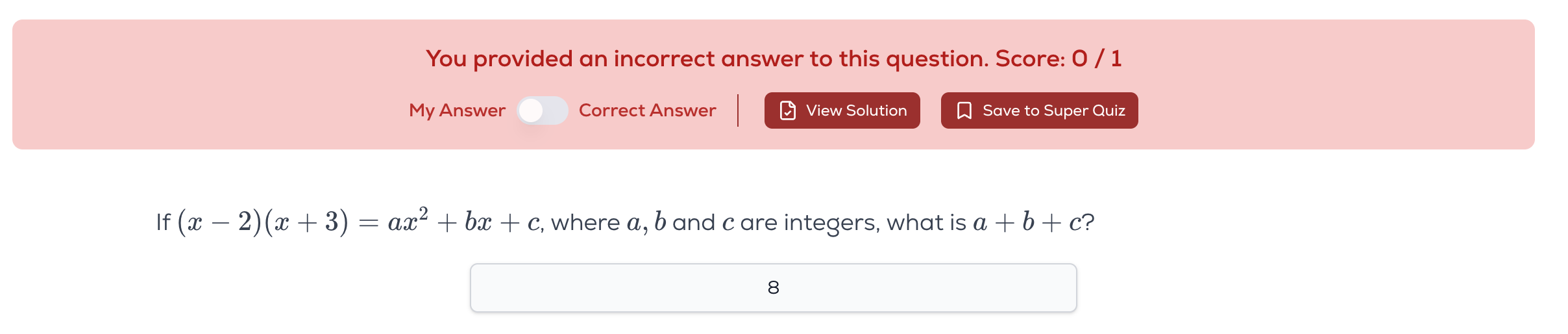The height and width of the screenshot is (334, 1568).
Task: Click the bookmark icon in Save to Super Quiz
Action: coord(964,110)
